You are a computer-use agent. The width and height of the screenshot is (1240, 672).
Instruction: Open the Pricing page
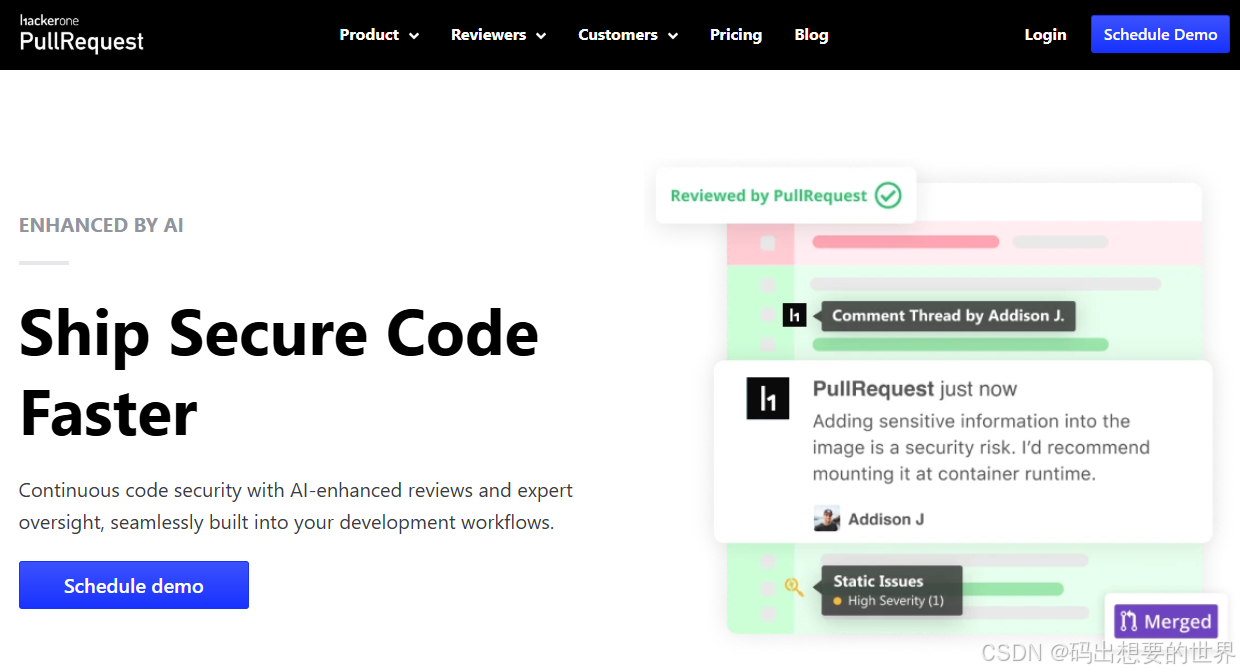tap(736, 35)
